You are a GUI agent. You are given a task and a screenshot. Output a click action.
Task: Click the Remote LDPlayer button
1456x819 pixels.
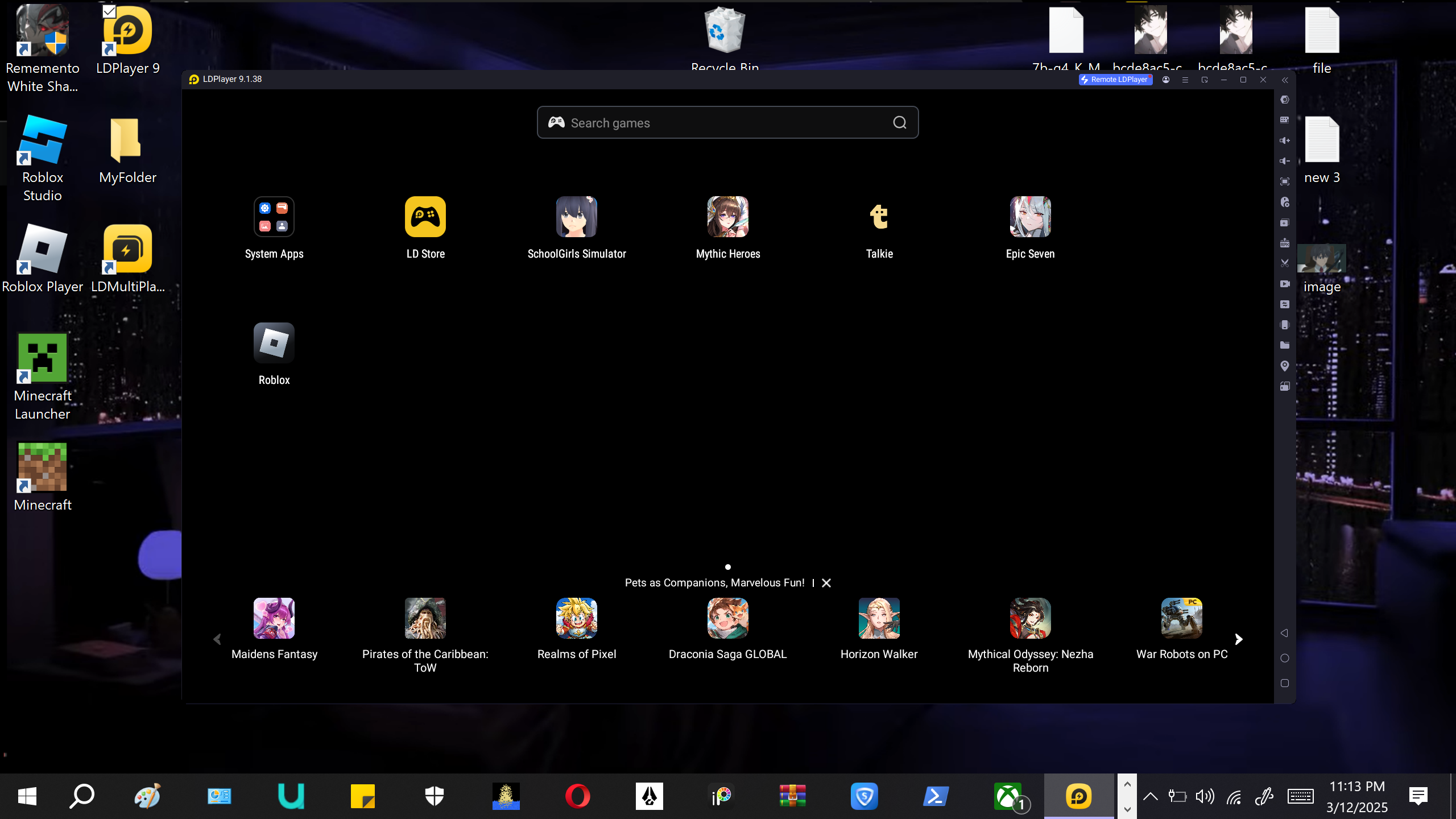click(1115, 80)
